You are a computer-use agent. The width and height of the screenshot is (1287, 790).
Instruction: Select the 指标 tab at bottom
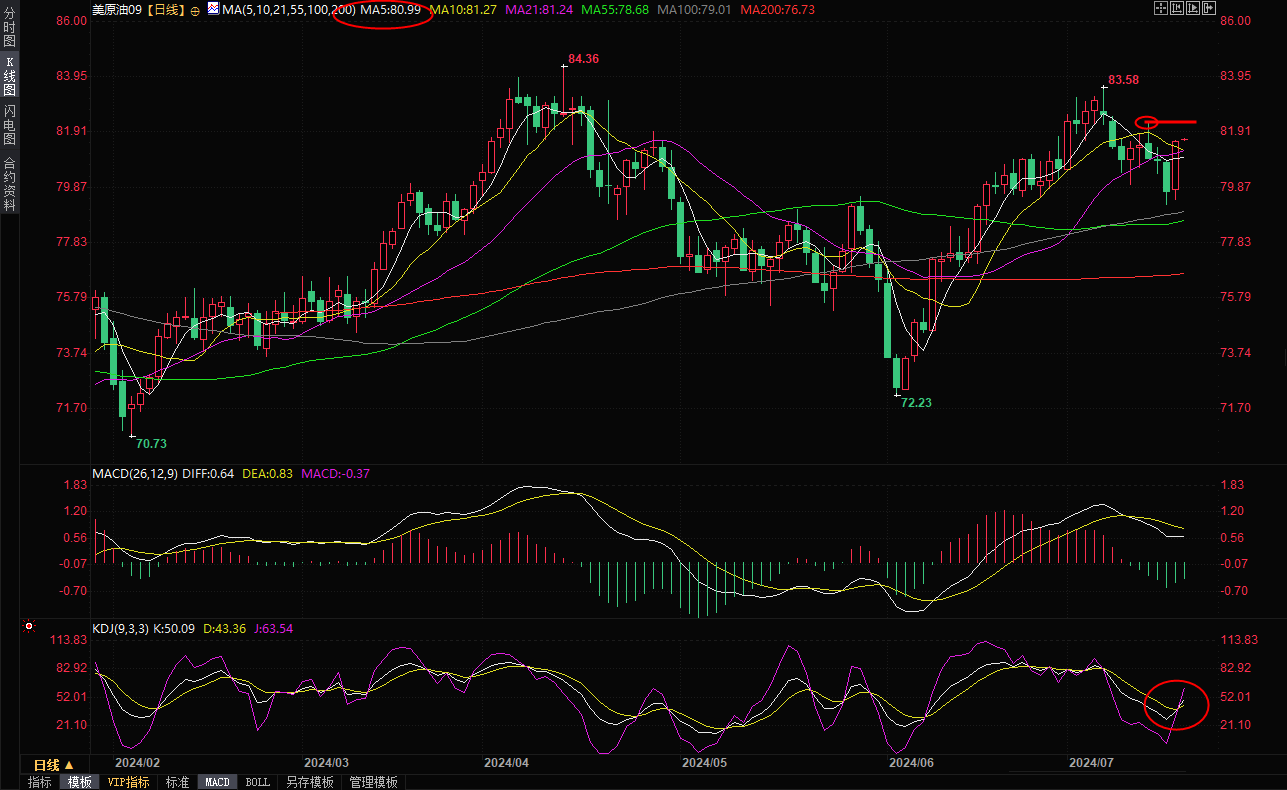40,782
